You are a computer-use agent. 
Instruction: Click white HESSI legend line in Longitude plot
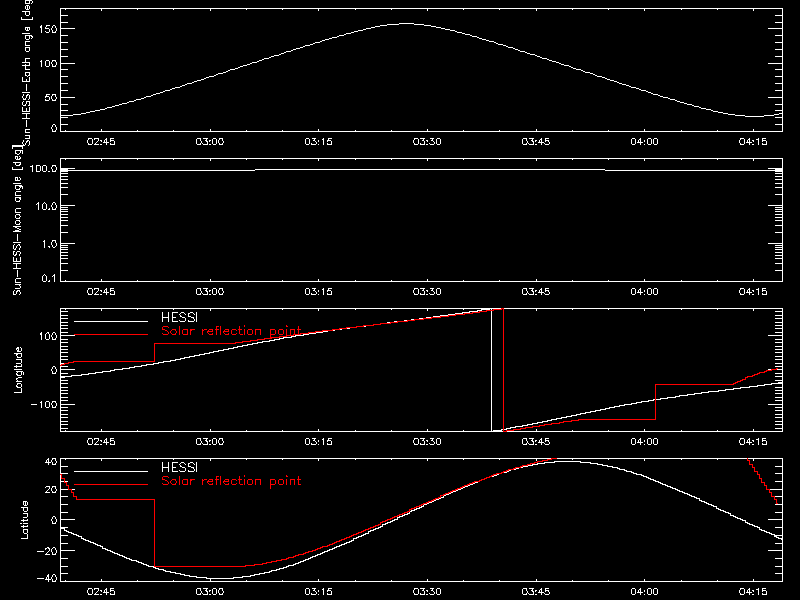point(111,321)
